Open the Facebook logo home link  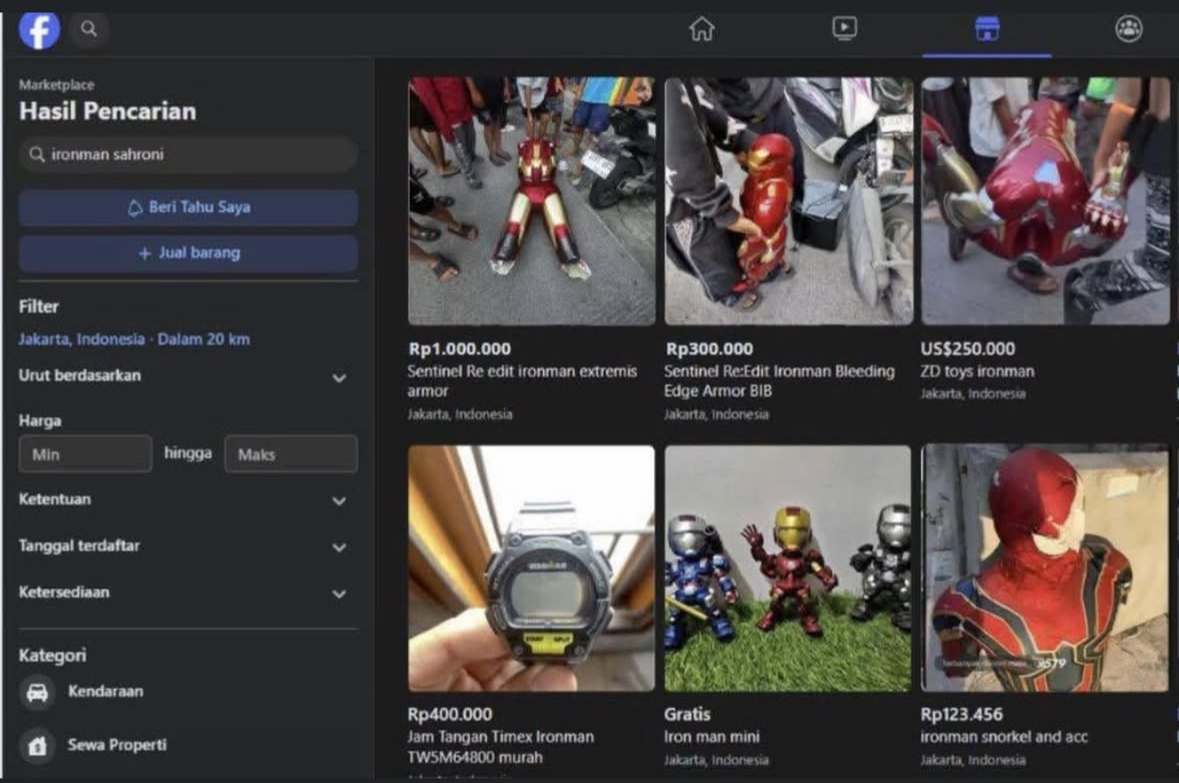point(39,30)
